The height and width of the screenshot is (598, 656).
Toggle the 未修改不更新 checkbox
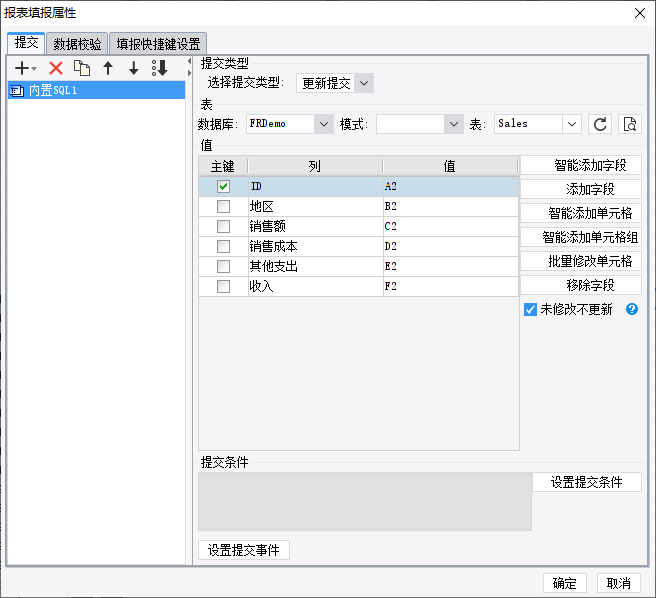[530, 310]
